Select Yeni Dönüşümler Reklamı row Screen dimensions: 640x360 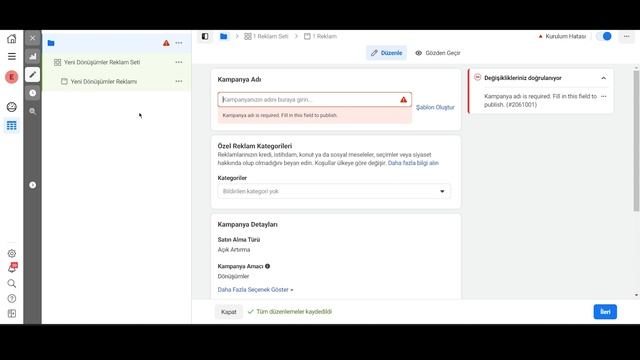click(x=116, y=81)
